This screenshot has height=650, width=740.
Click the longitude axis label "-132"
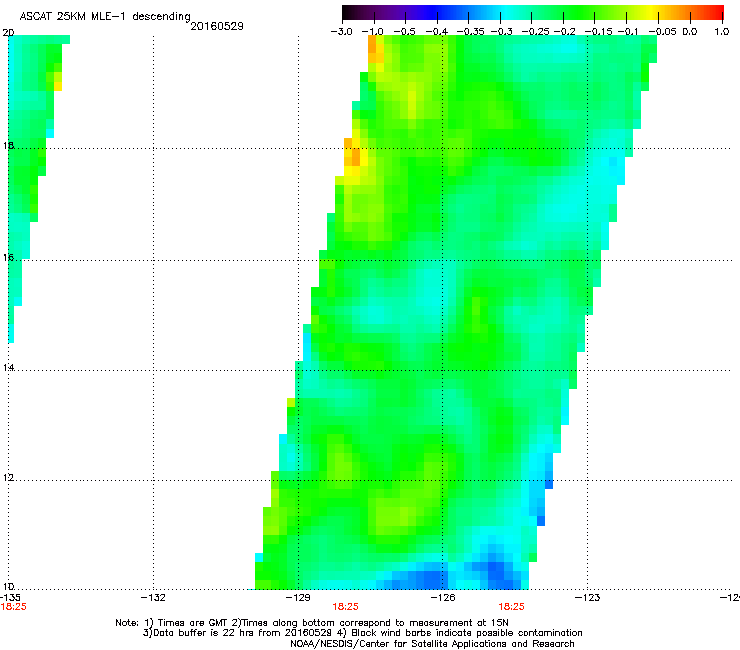click(x=153, y=598)
